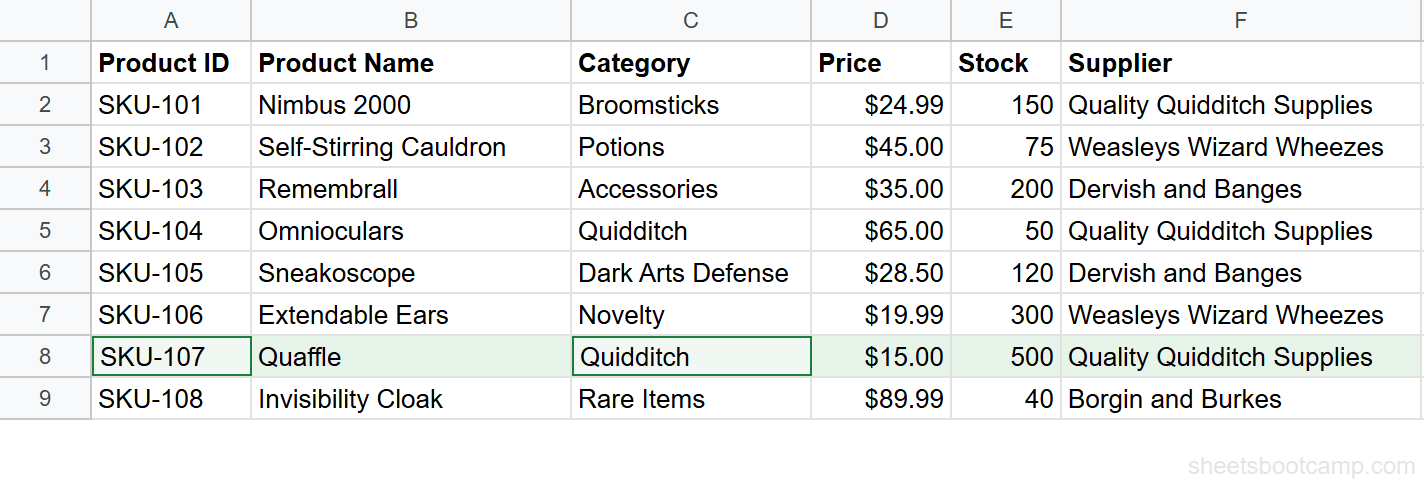Select column A header
Screen dimensions: 1424x484
(x=171, y=20)
